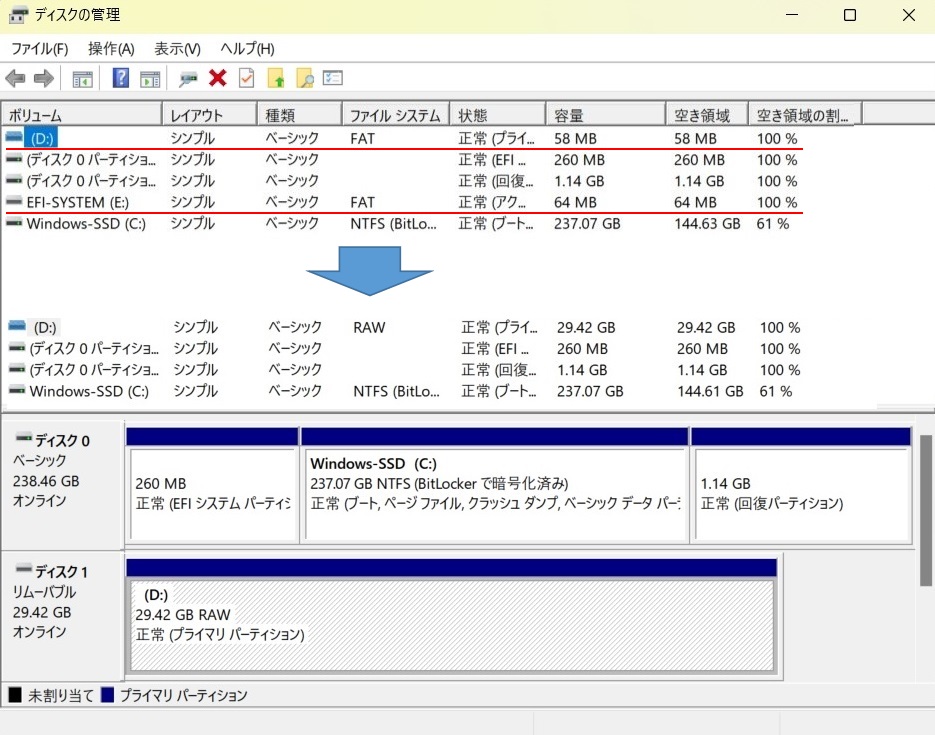The image size is (935, 735).
Task: Select the 260 MB EFI system partition block
Action: (x=212, y=494)
